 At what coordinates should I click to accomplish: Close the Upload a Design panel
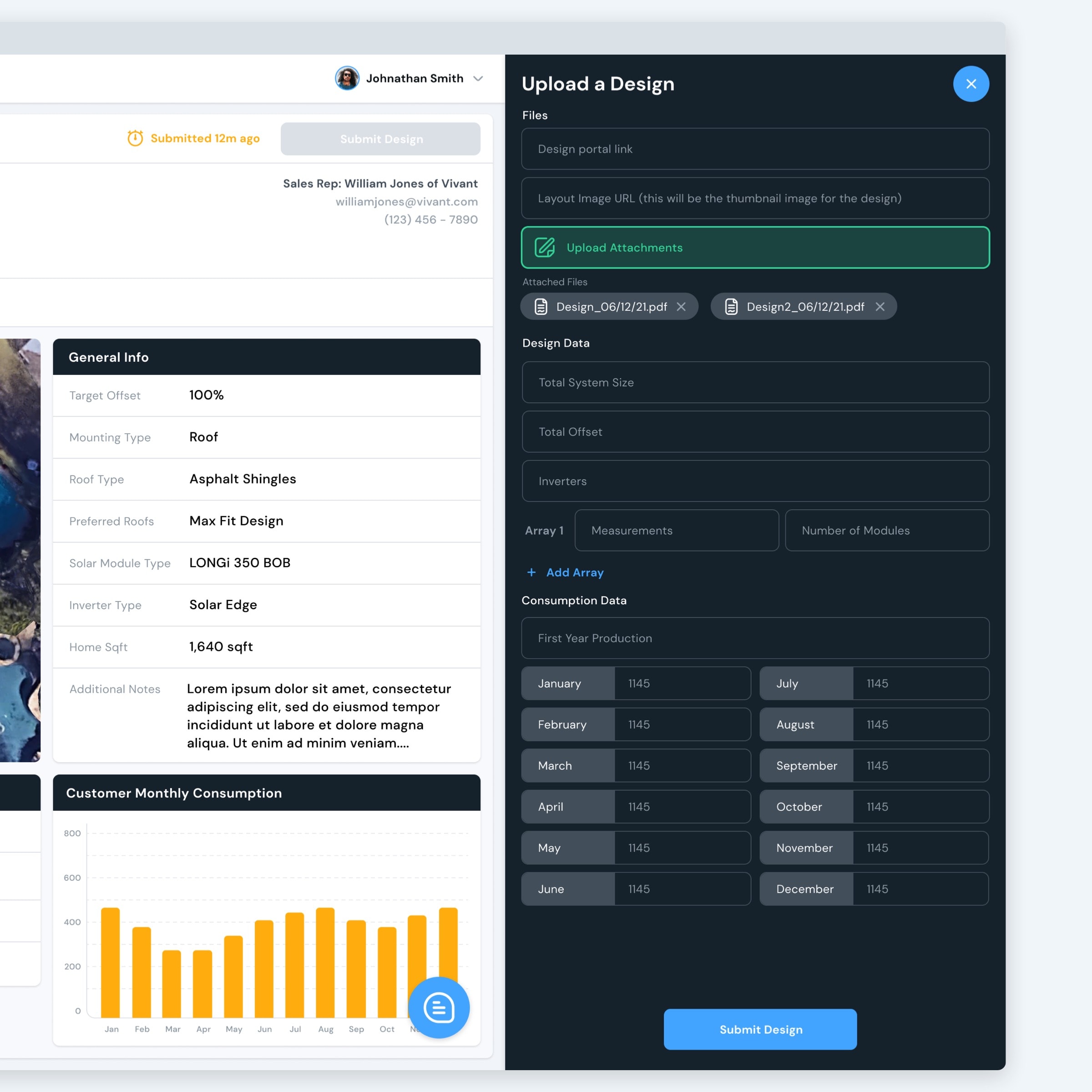(971, 84)
